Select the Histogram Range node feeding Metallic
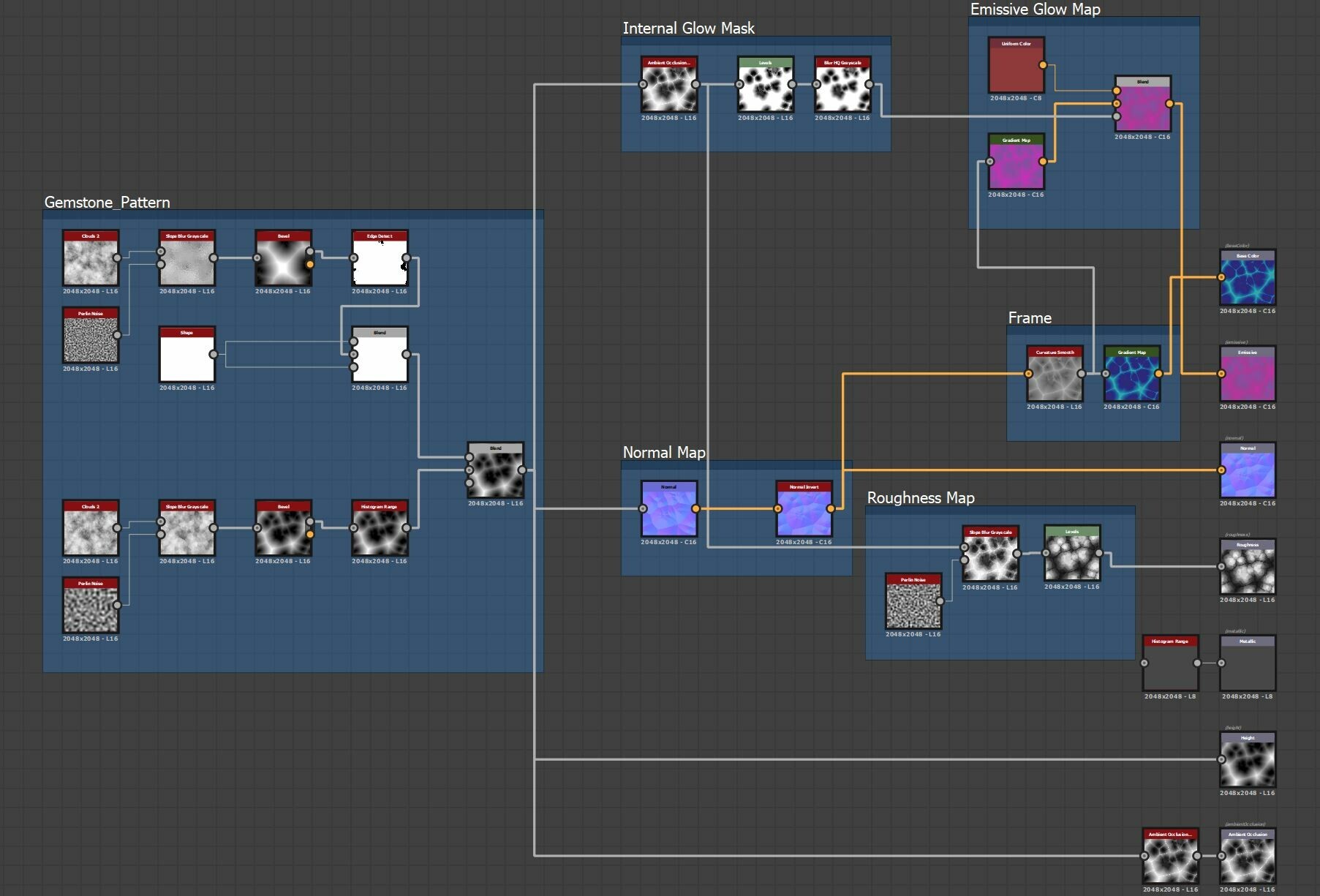This screenshot has height=896, width=1320. tap(1169, 662)
